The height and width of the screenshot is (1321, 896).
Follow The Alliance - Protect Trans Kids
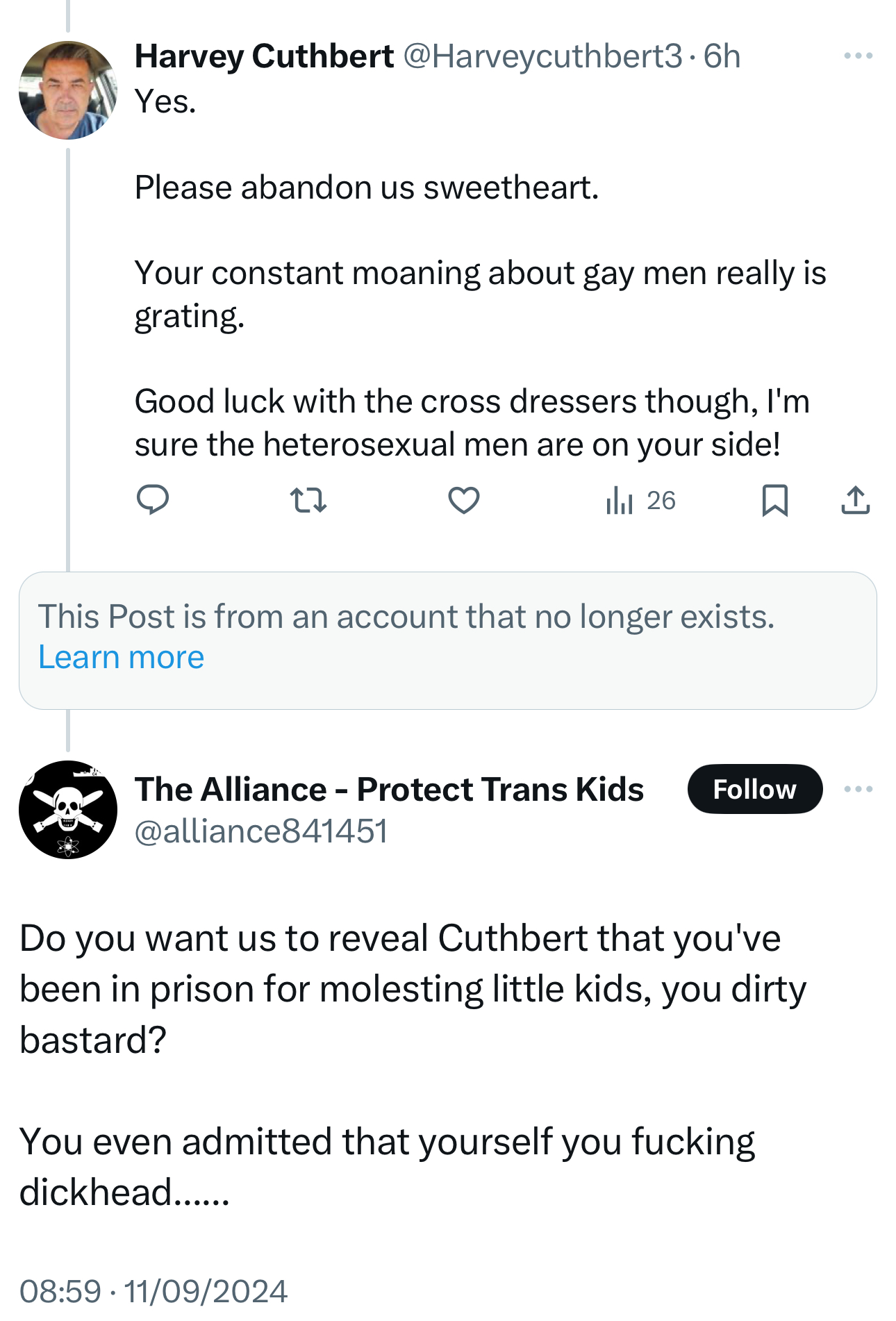coord(754,789)
